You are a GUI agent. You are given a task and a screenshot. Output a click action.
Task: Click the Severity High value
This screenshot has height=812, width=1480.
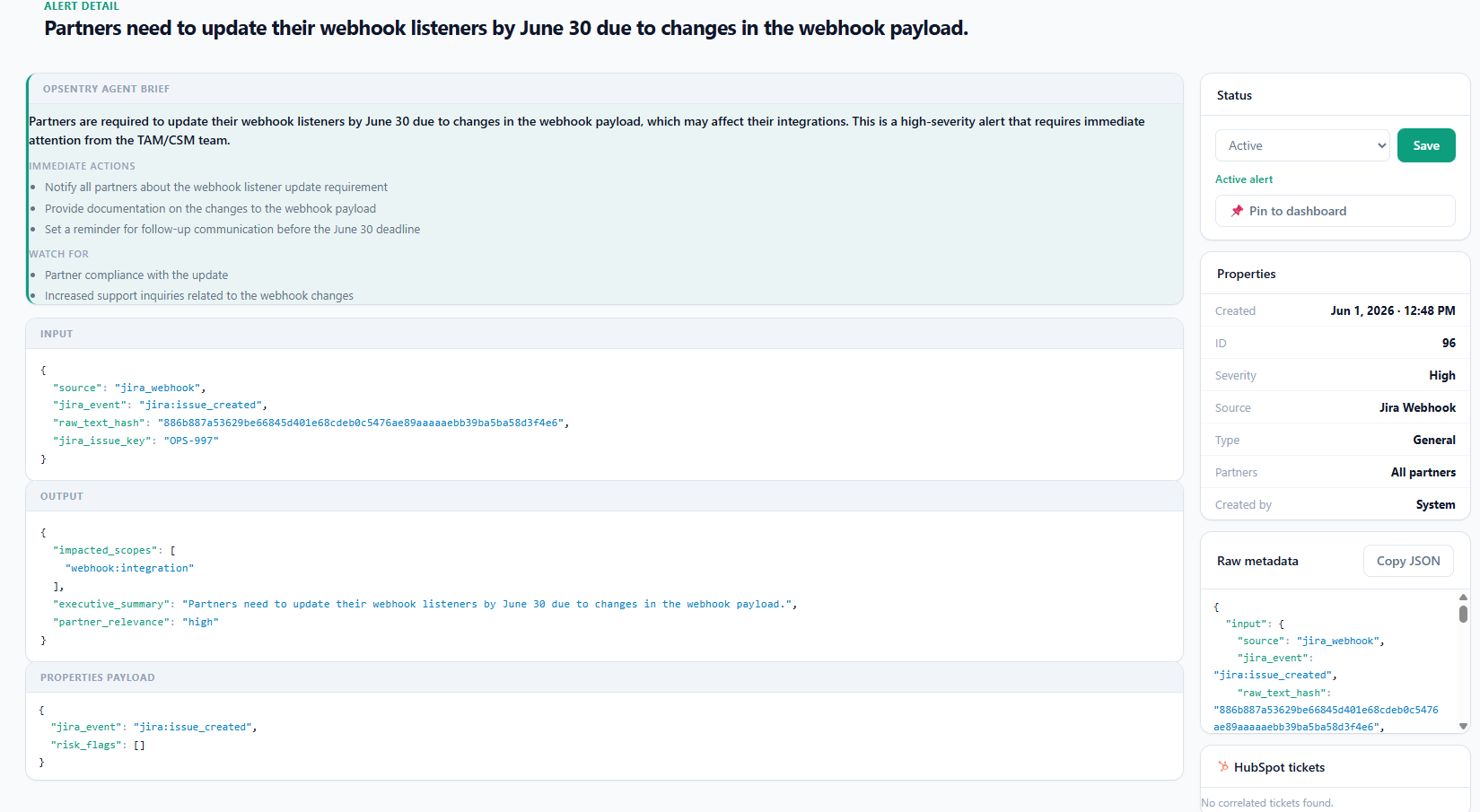[x=1442, y=375]
